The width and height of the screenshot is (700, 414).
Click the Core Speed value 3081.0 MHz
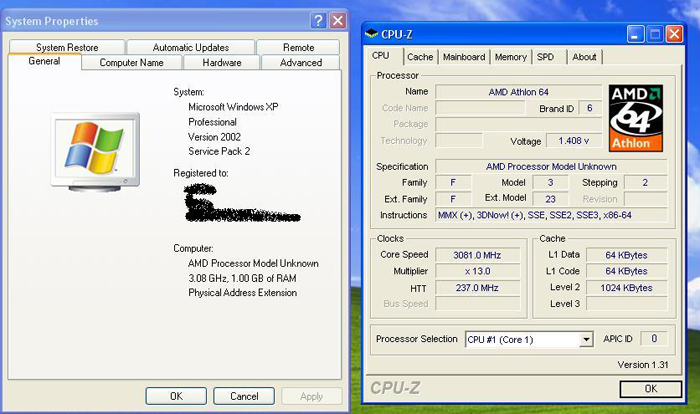pos(477,255)
